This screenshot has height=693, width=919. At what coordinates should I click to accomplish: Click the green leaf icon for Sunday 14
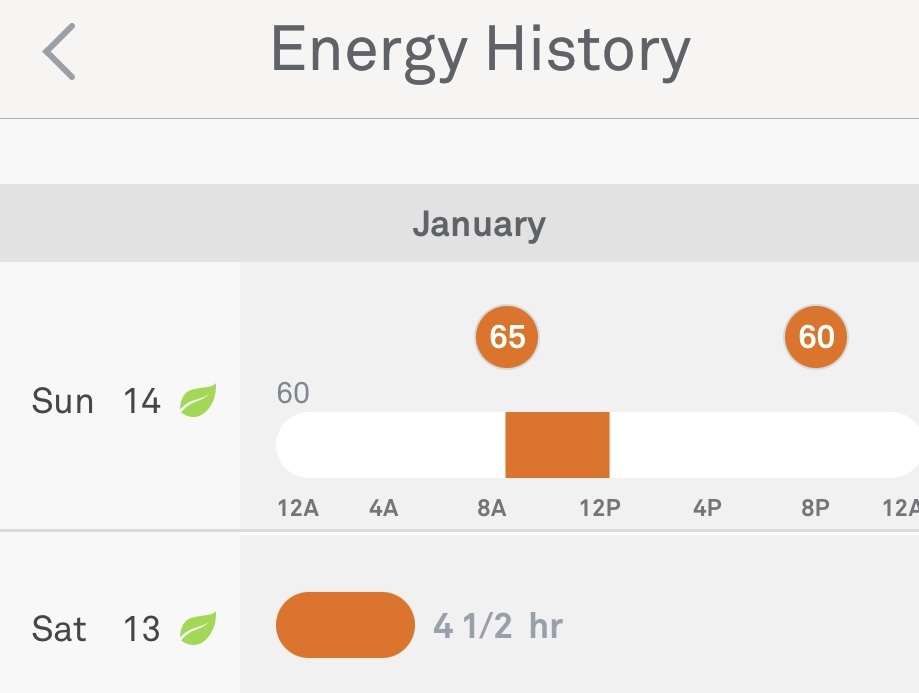click(198, 401)
